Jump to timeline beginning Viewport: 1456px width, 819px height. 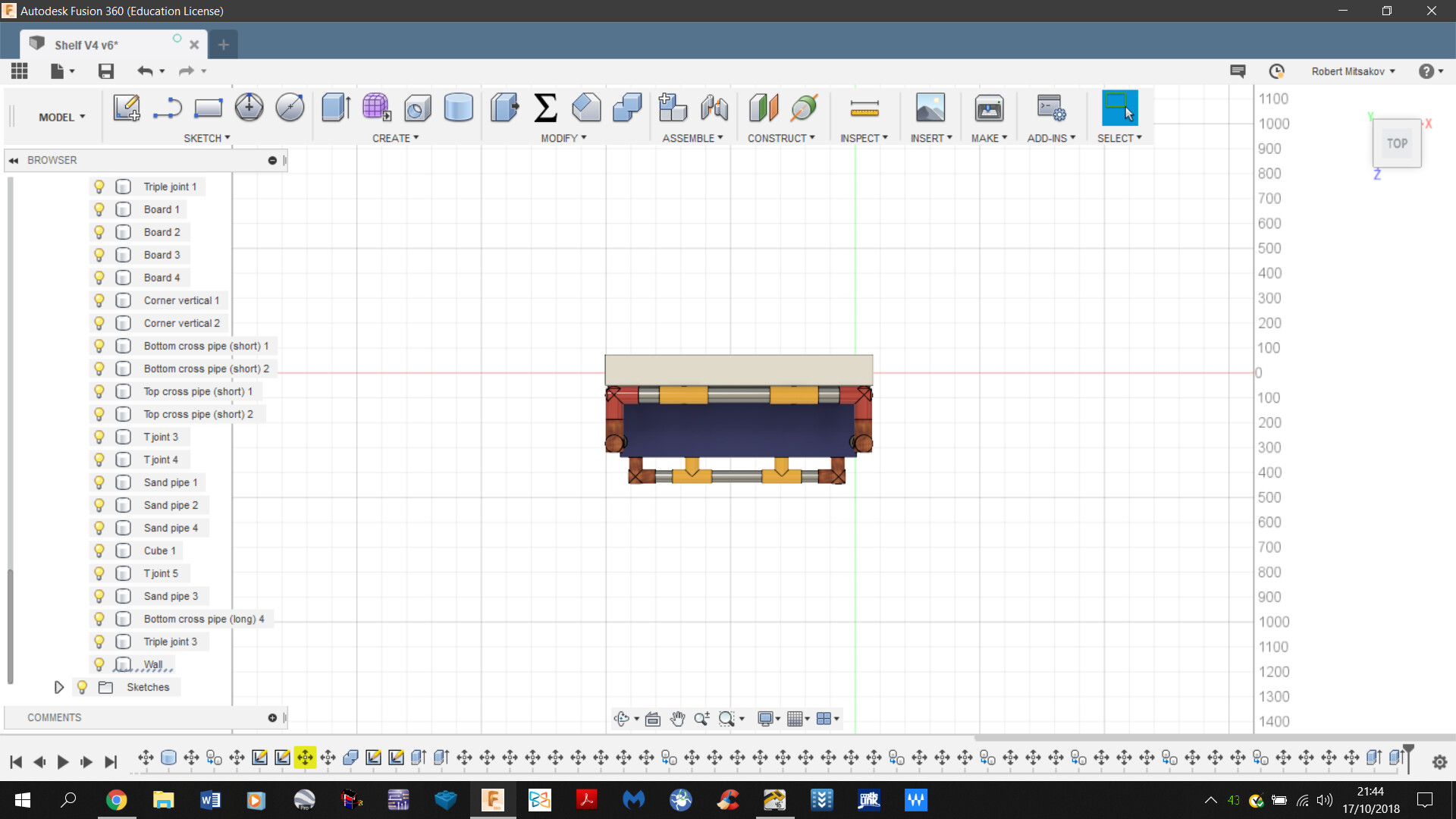pyautogui.click(x=16, y=761)
